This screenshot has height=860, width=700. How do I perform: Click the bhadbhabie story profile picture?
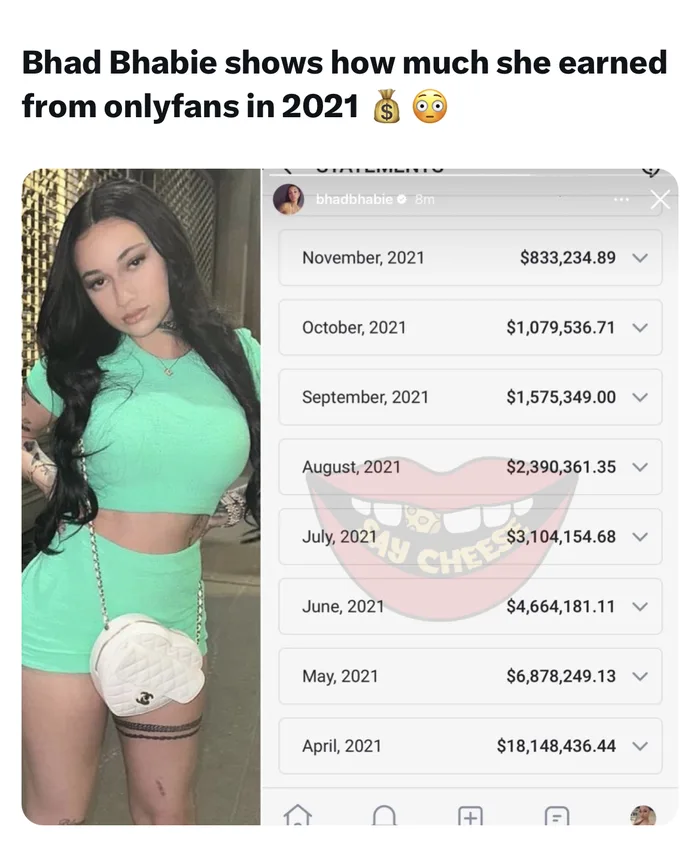point(288,199)
